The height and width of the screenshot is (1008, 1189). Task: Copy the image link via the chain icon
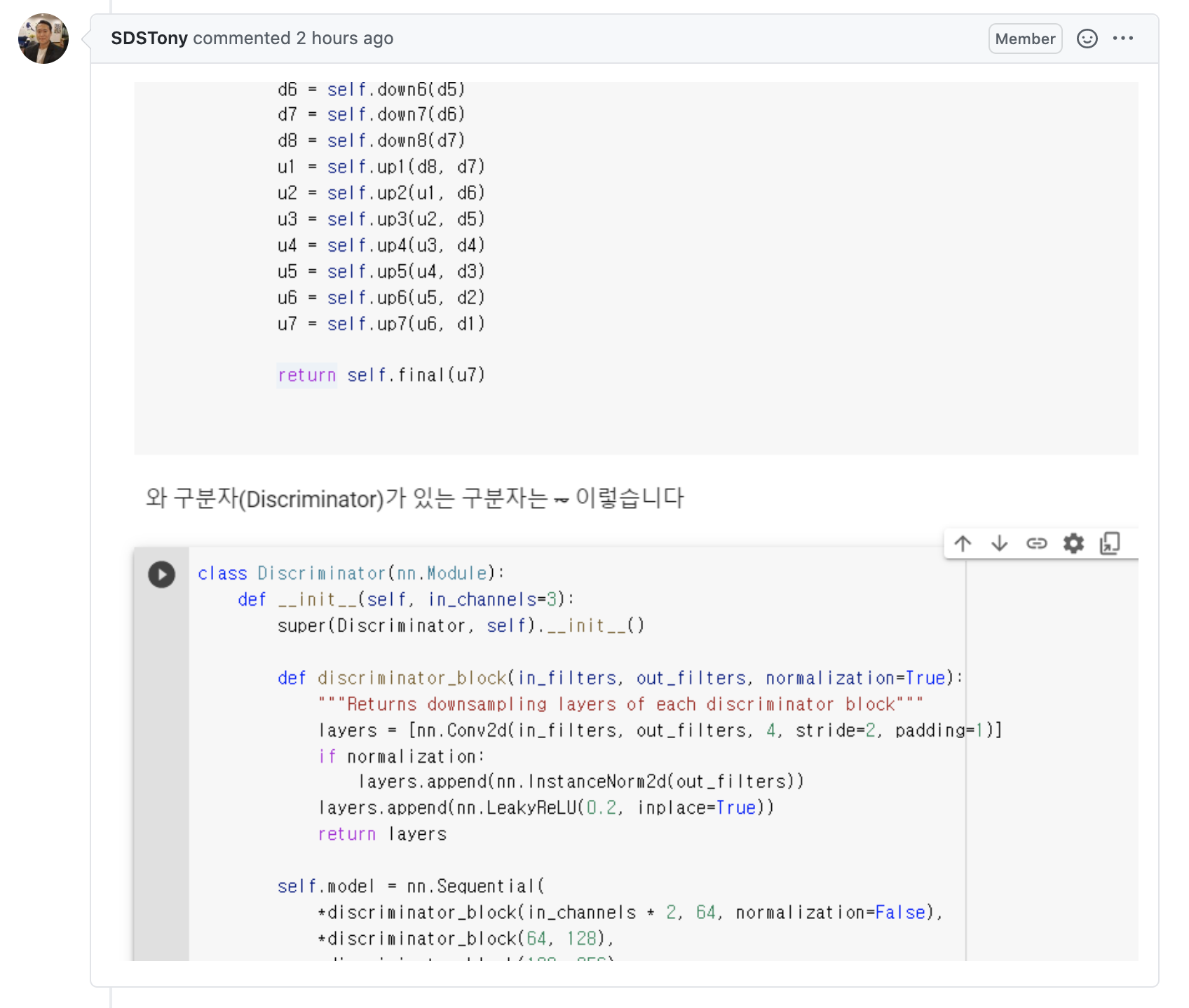click(1037, 543)
